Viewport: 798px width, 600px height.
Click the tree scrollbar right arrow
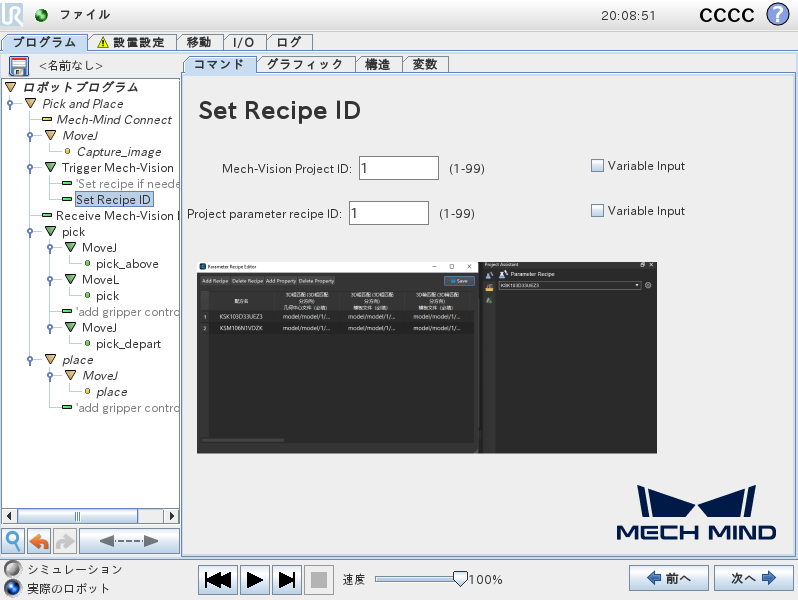point(172,516)
